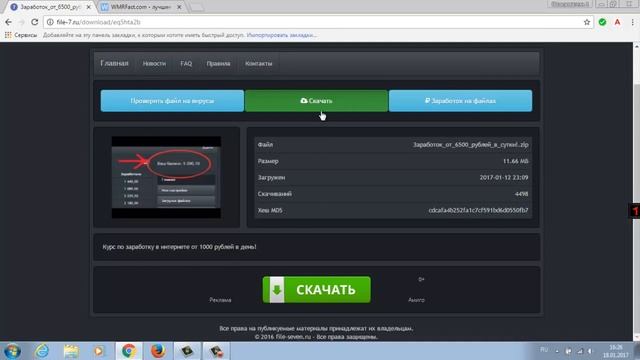Select the Заработок_от_6500 browser tab

(x=50, y=7)
